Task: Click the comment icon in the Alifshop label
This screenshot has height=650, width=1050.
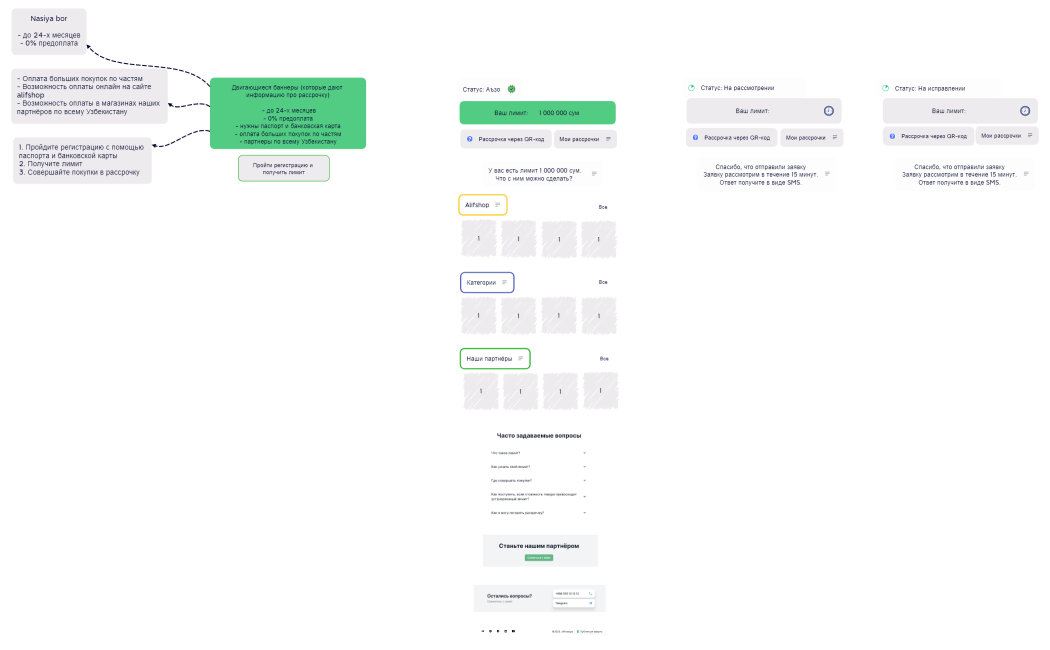Action: tap(498, 205)
